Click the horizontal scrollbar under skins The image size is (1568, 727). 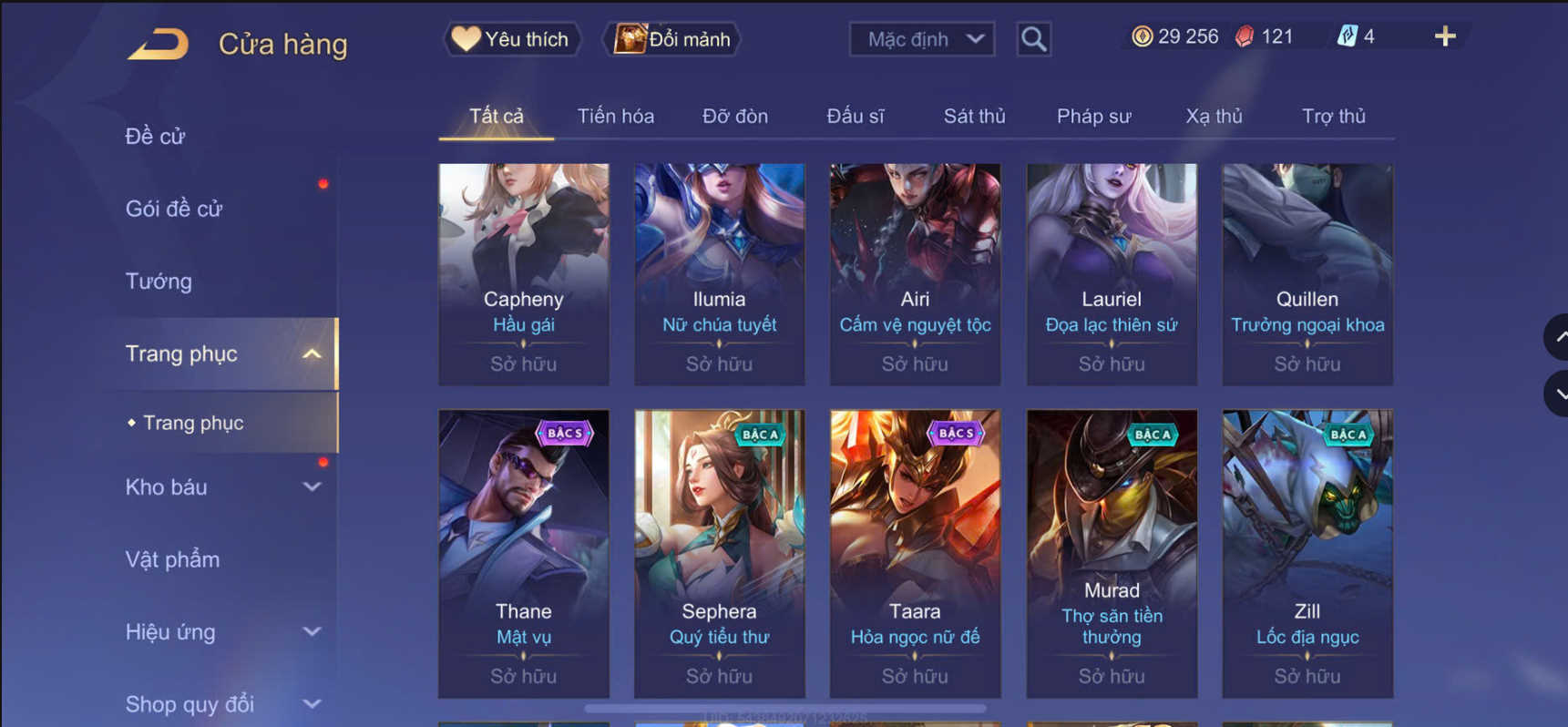[x=785, y=708]
